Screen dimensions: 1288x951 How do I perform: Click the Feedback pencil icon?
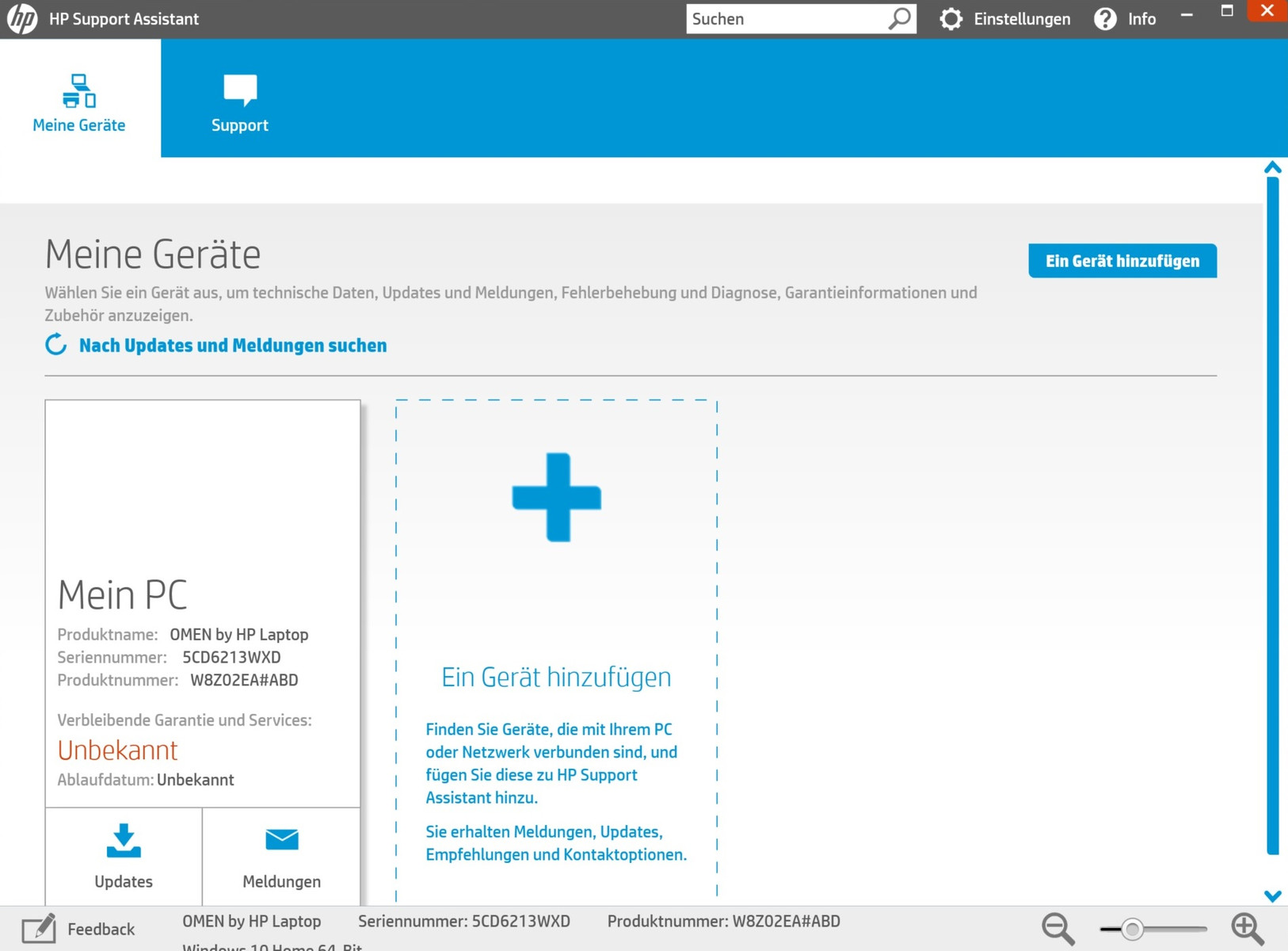[x=38, y=928]
